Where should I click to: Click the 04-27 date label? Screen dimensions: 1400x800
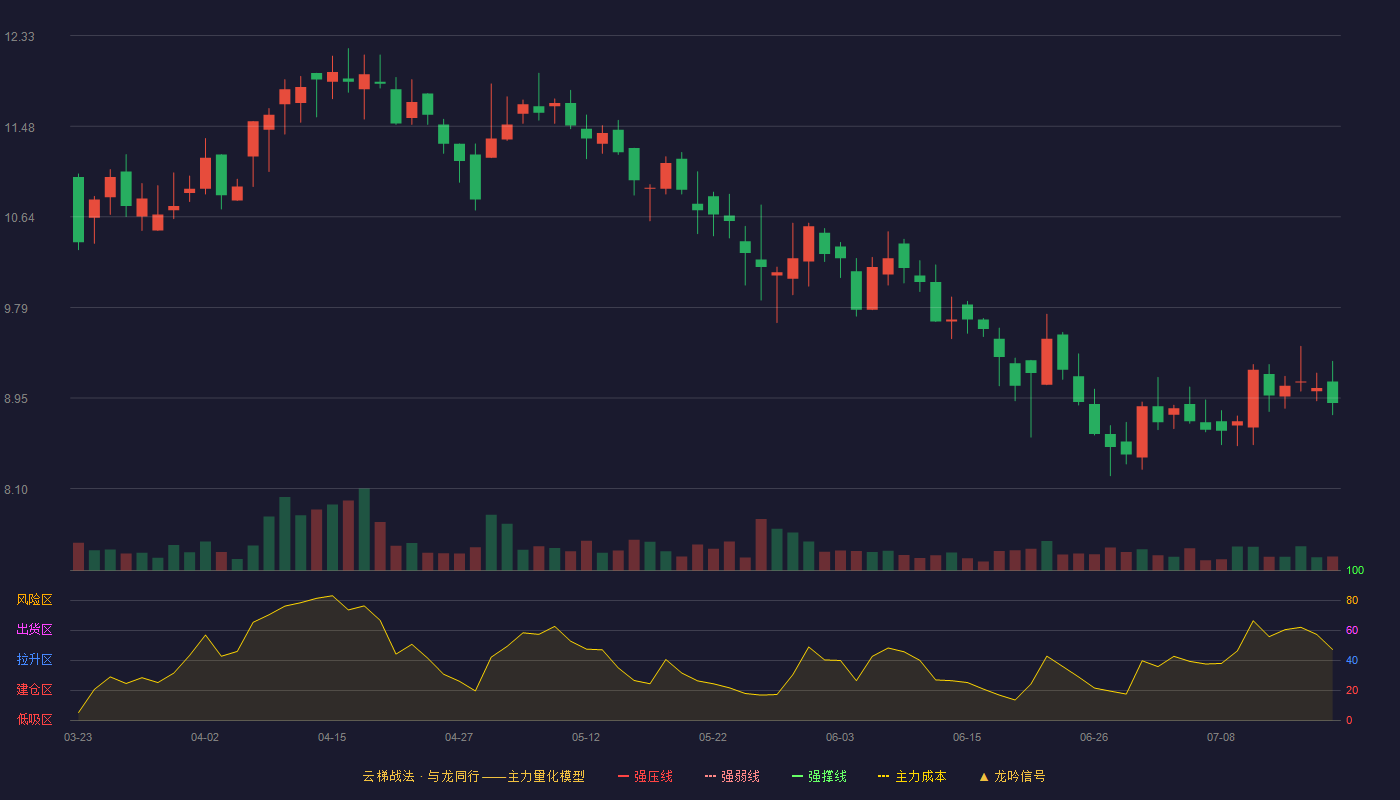(459, 737)
